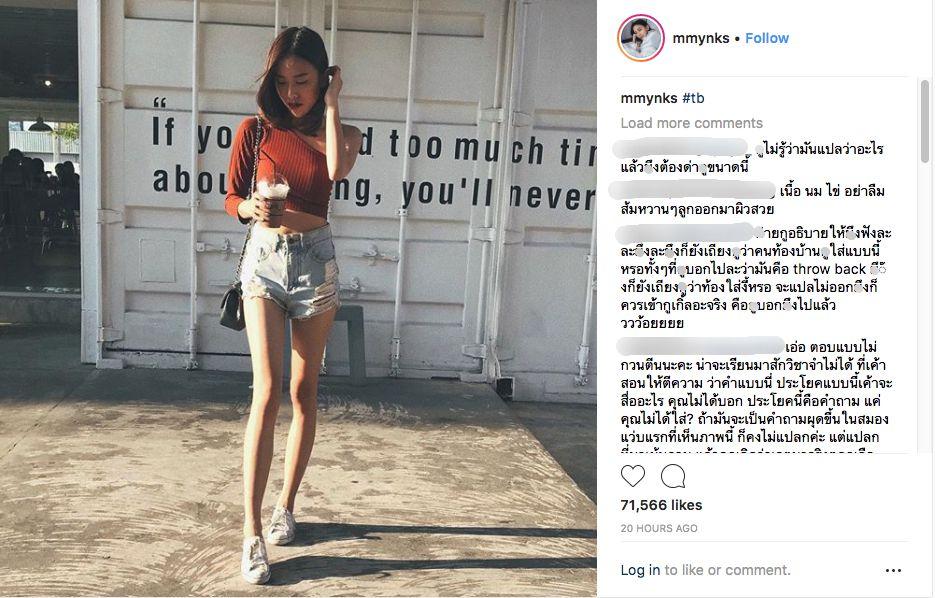Open blurred commenter name on third comment
This screenshot has height=598, width=935.
(x=686, y=233)
